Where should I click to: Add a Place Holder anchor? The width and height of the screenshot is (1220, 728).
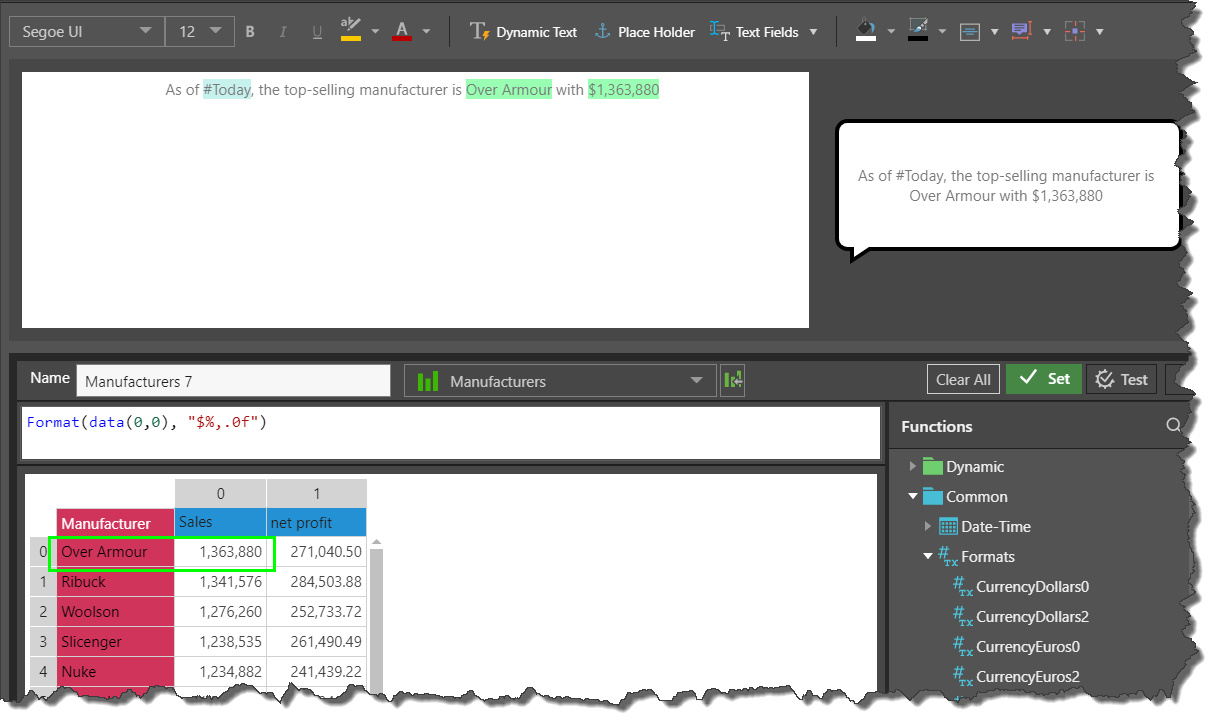coord(644,32)
